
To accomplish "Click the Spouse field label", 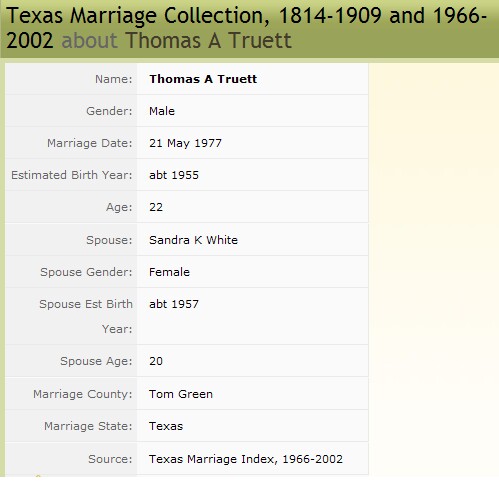I will 109,240.
